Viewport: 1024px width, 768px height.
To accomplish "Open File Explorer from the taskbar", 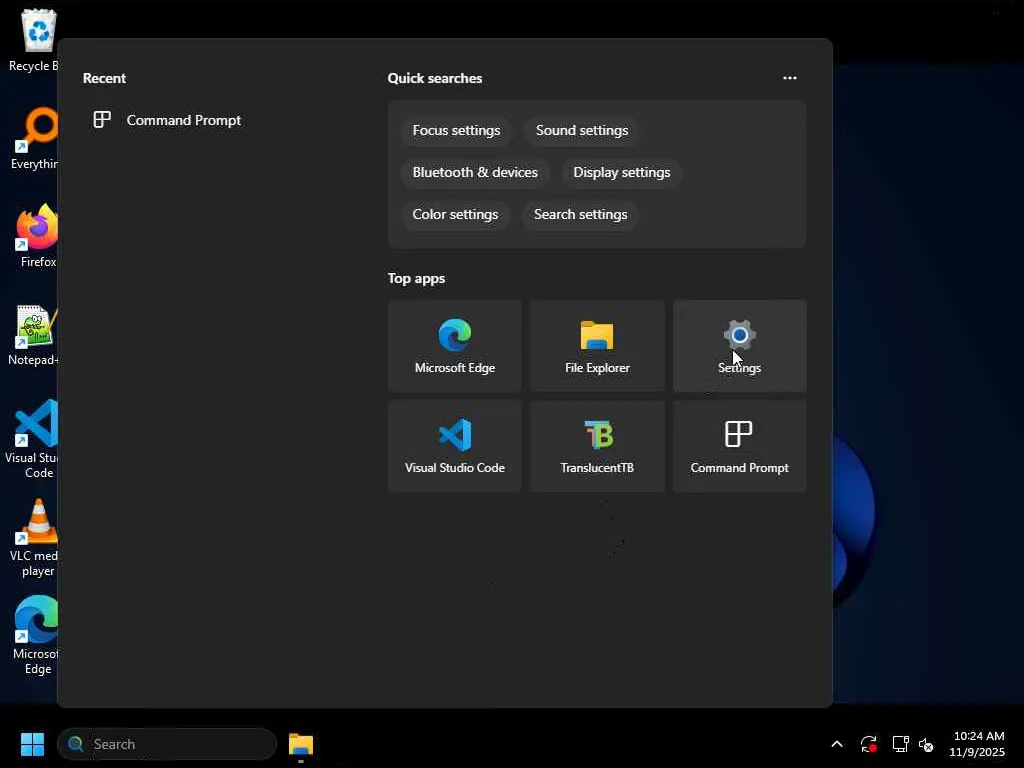I will [x=301, y=744].
